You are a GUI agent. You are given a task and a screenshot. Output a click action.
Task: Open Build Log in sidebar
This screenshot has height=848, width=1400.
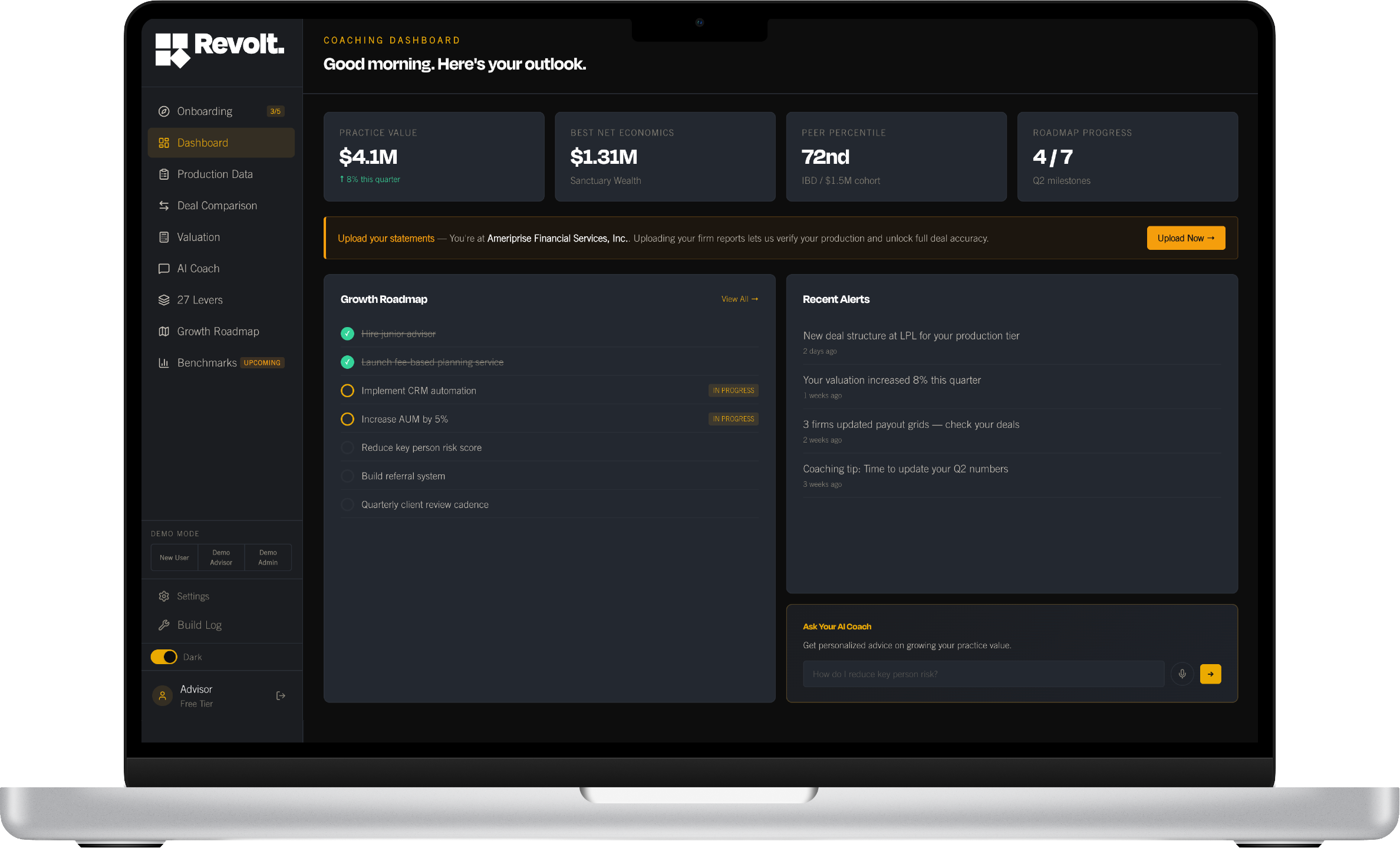(221, 625)
